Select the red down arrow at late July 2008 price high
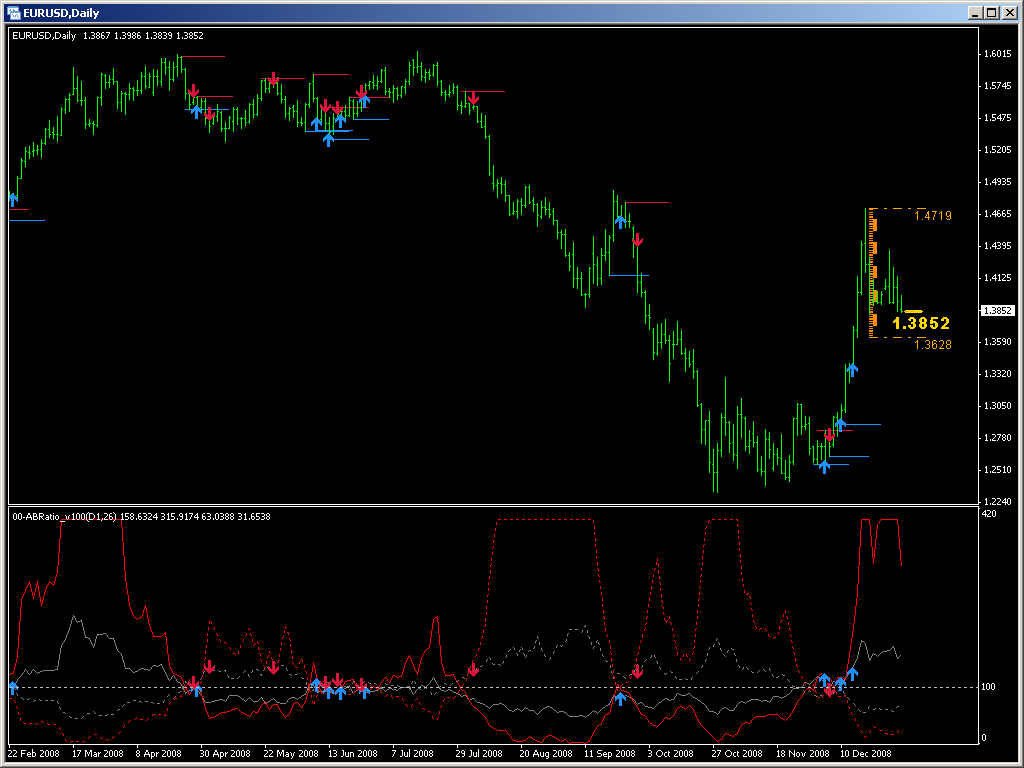The image size is (1024, 768). (473, 98)
